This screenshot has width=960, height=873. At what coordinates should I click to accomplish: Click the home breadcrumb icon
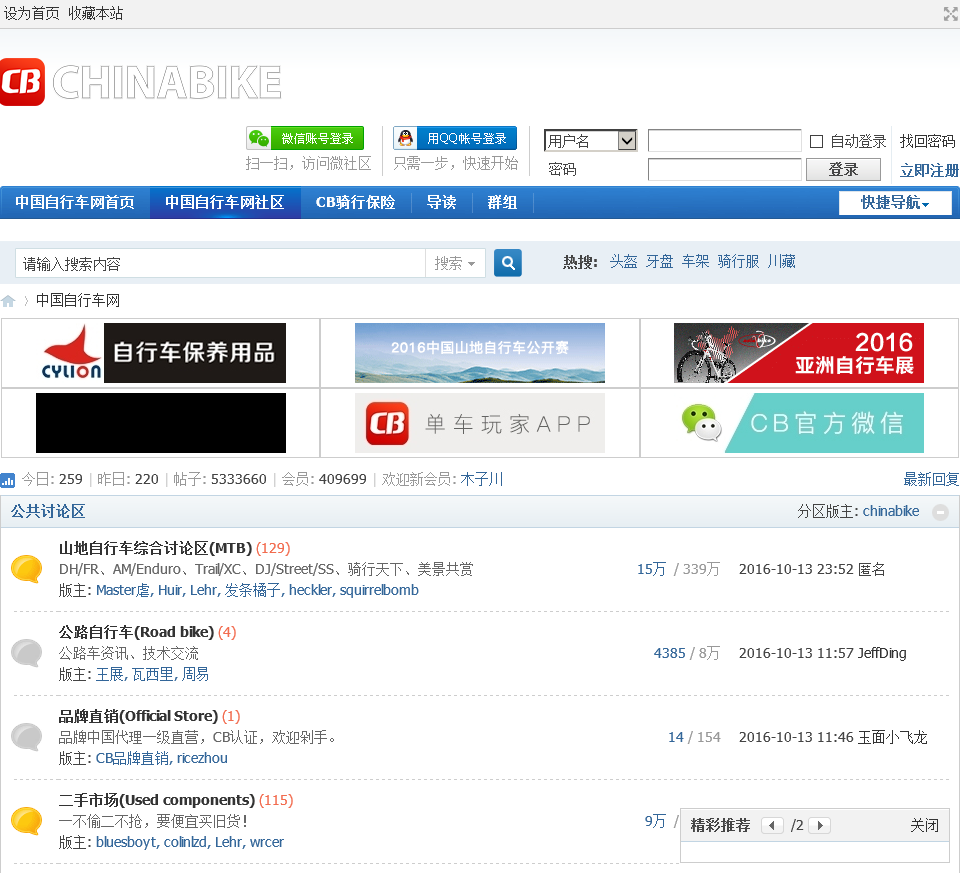click(8, 301)
